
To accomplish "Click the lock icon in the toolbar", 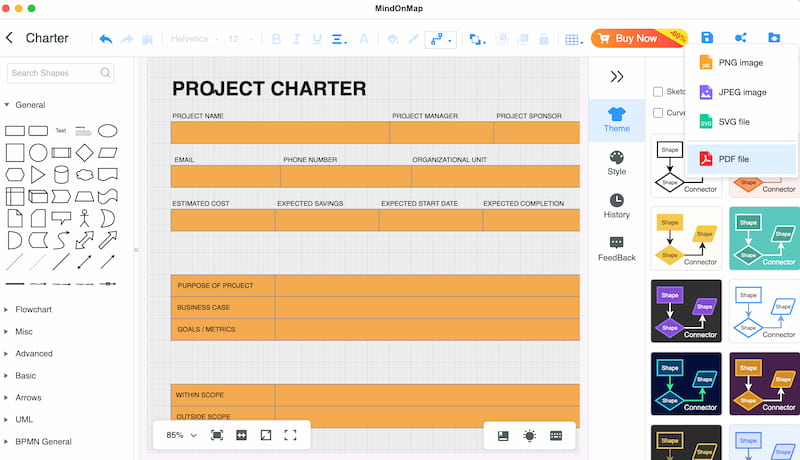I will click(x=543, y=39).
